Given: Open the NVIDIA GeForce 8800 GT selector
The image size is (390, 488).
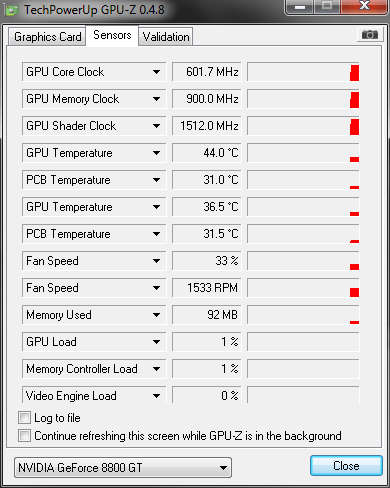Looking at the screenshot, I should [x=123, y=468].
